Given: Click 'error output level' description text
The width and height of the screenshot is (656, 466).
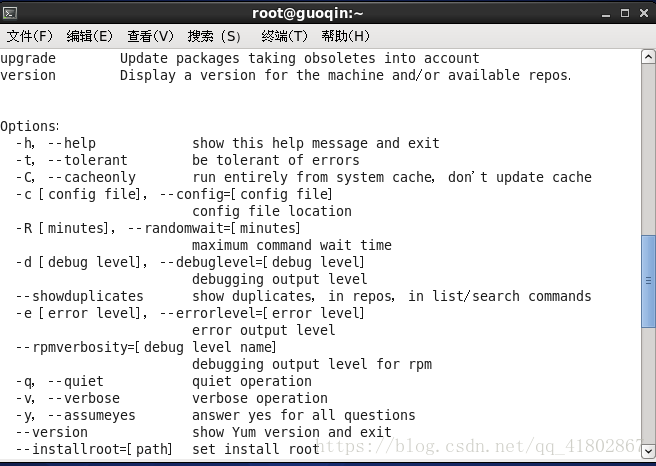Looking at the screenshot, I should click(x=264, y=330).
